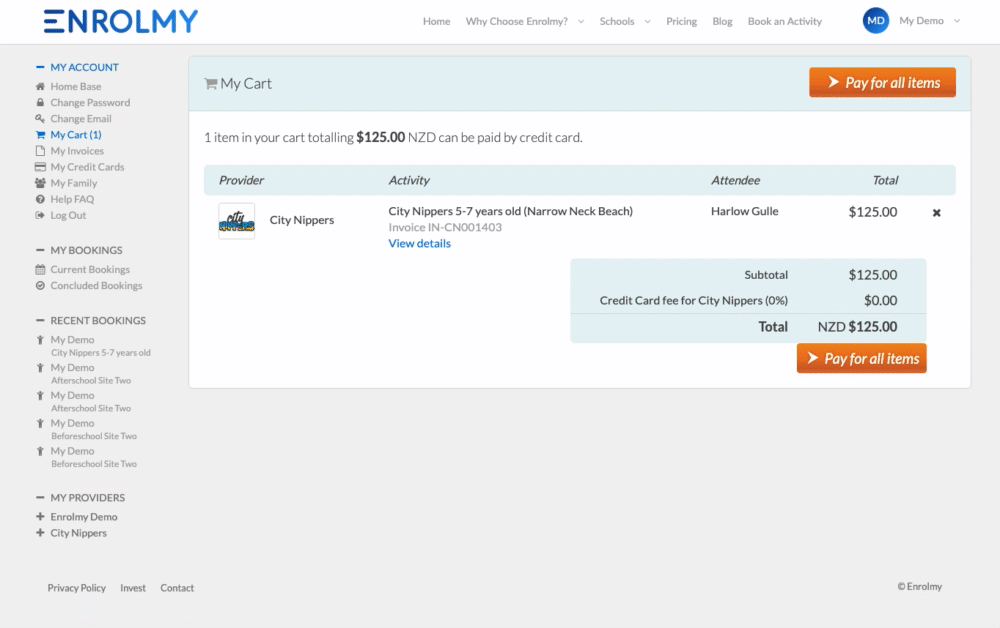Click the My Invoices document icon
The image size is (1000, 628).
click(x=40, y=151)
